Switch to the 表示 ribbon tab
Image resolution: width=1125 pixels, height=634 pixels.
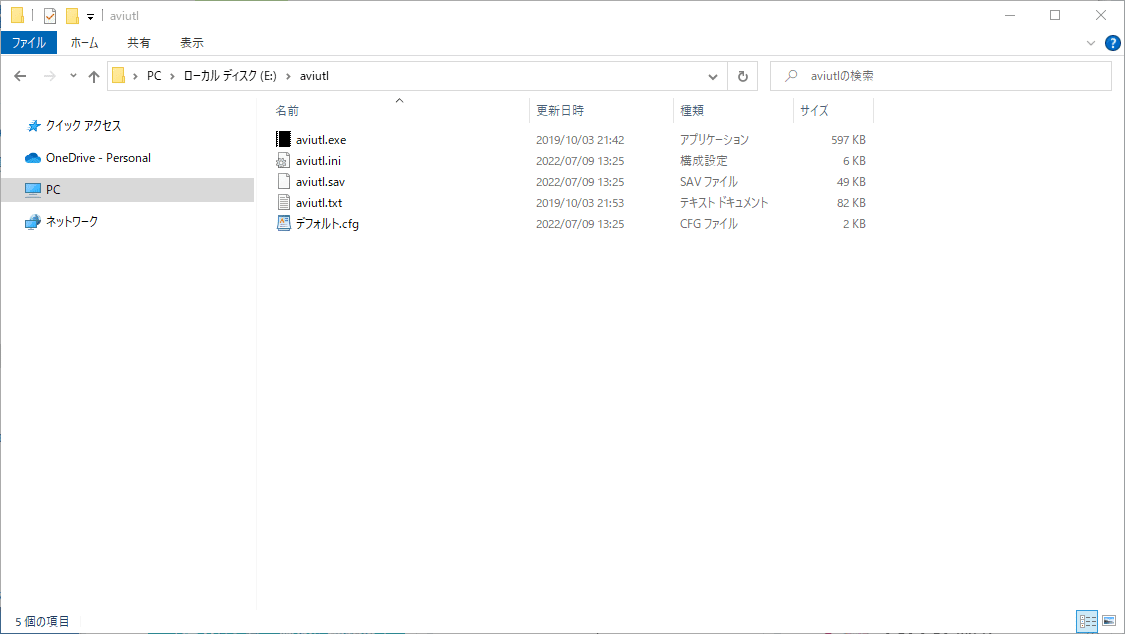click(x=192, y=43)
